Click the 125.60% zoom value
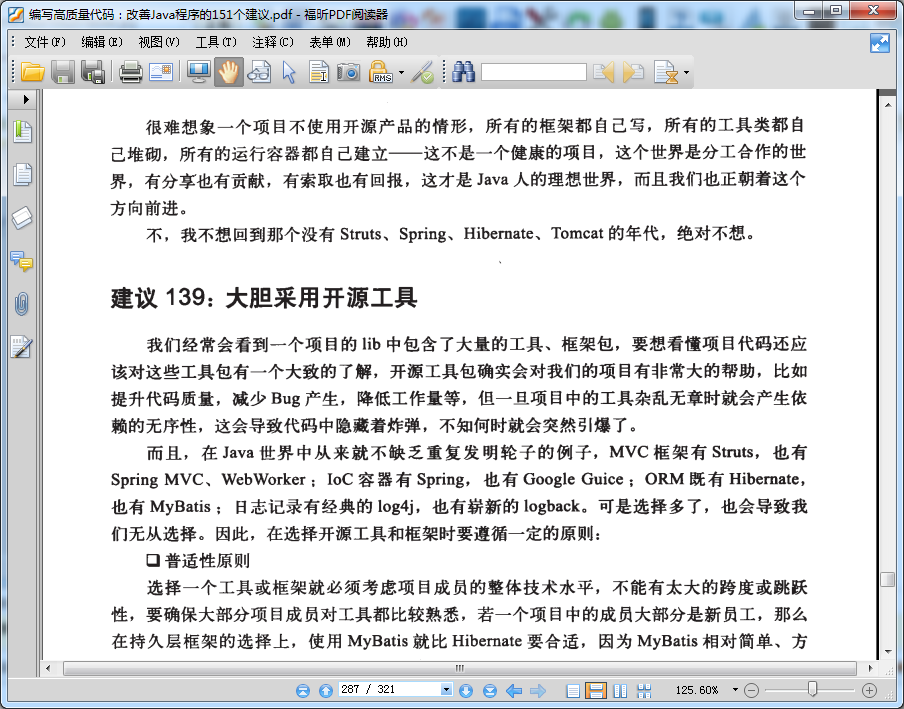The width and height of the screenshot is (904, 709). click(697, 690)
